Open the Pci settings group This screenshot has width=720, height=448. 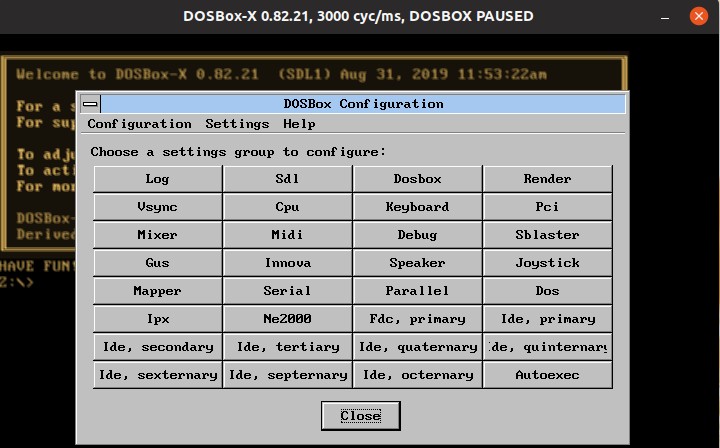(548, 207)
